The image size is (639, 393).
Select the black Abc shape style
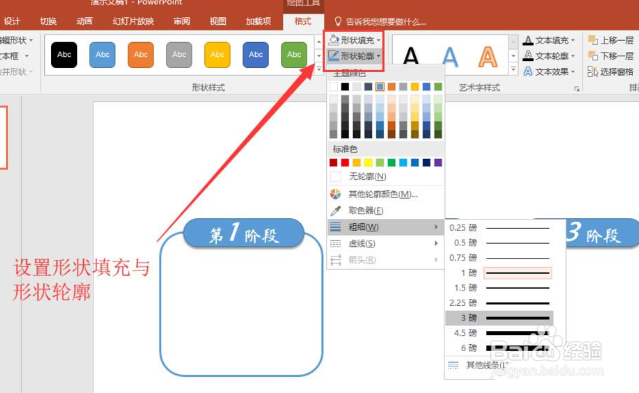point(64,55)
